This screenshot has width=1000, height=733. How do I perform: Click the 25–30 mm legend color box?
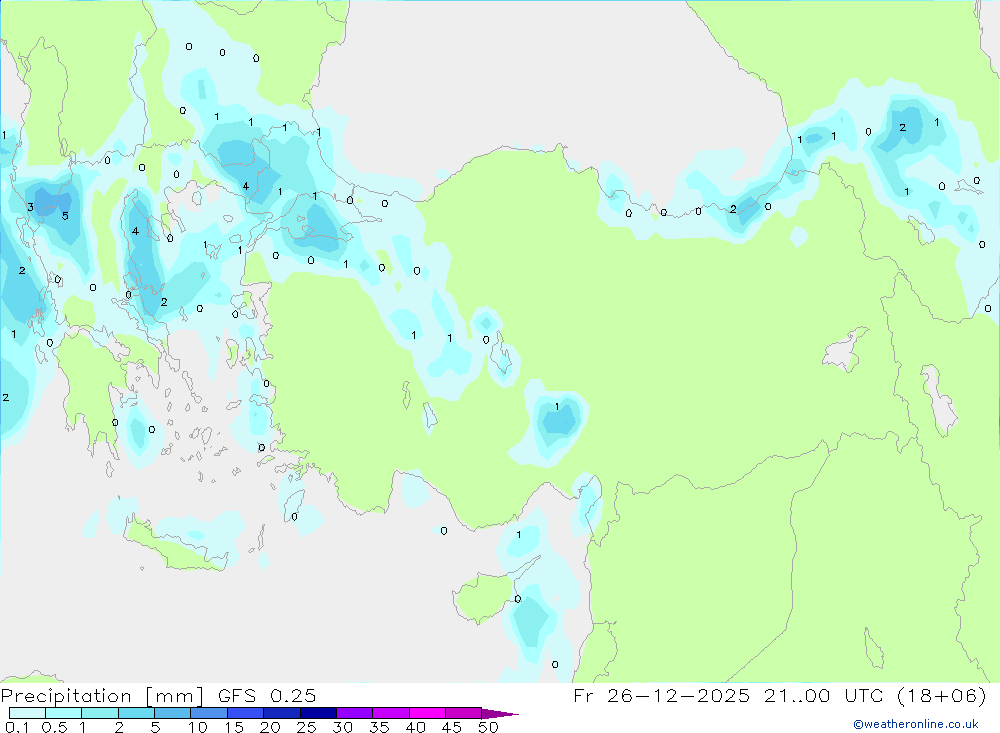(x=318, y=713)
